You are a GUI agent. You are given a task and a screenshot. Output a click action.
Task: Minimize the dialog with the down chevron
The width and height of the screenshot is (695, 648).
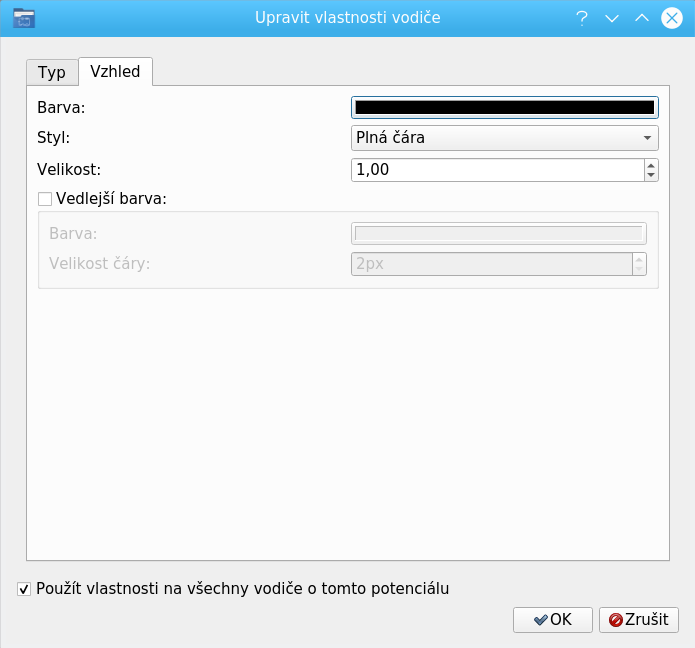pos(612,18)
